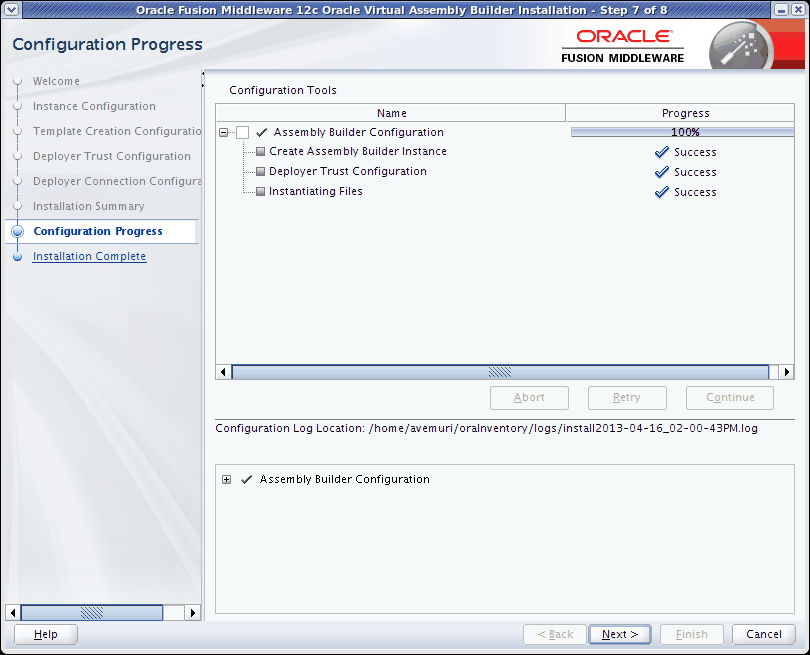Screen dimensions: 810x655
Task: Click the Continue button
Action: 730,398
